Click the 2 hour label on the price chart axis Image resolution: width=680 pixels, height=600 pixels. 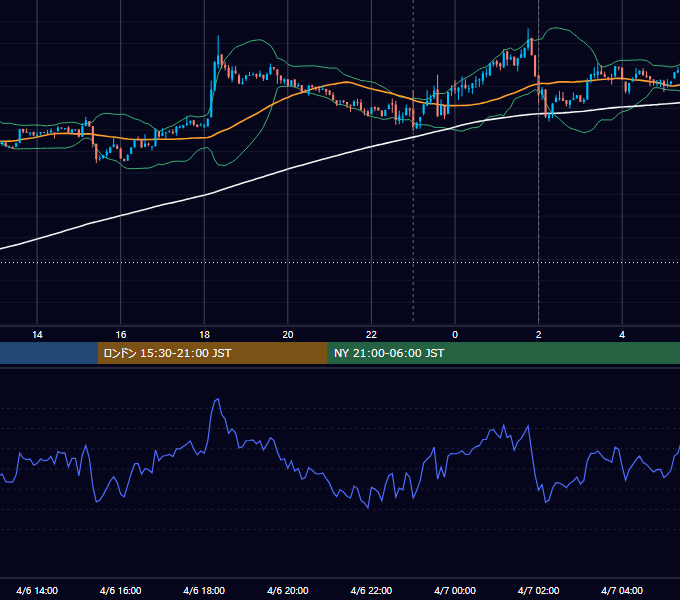click(539, 335)
